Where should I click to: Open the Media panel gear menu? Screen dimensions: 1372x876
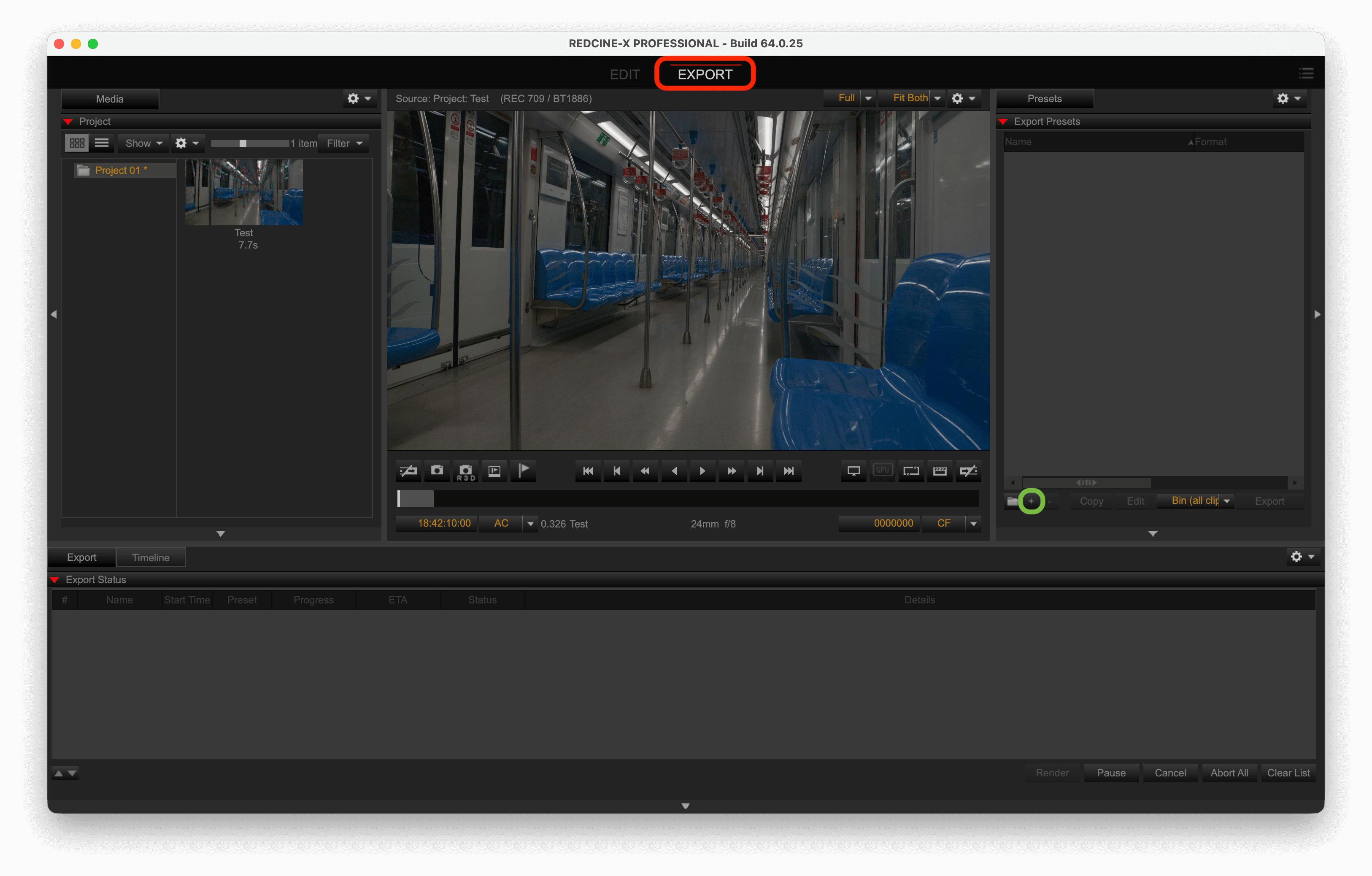click(359, 99)
